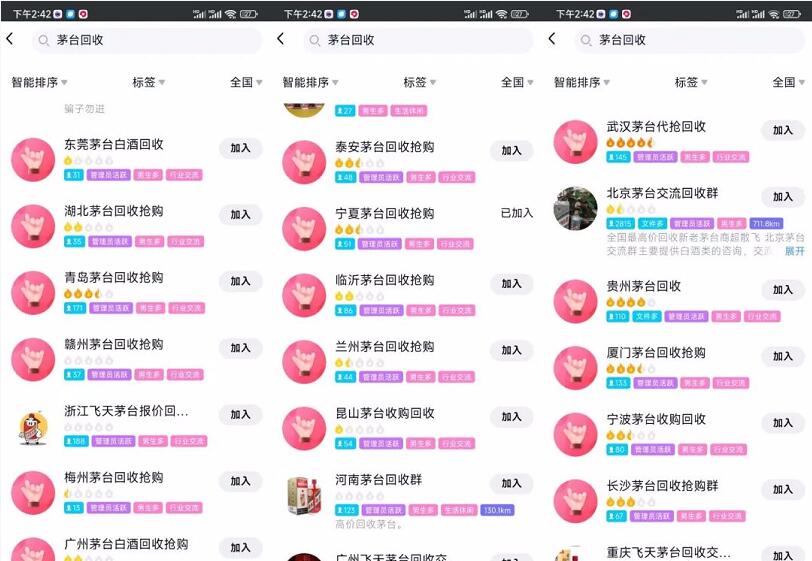Join 长沙茅台回收抢购群 group
The height and width of the screenshot is (561, 812).
[x=783, y=490]
